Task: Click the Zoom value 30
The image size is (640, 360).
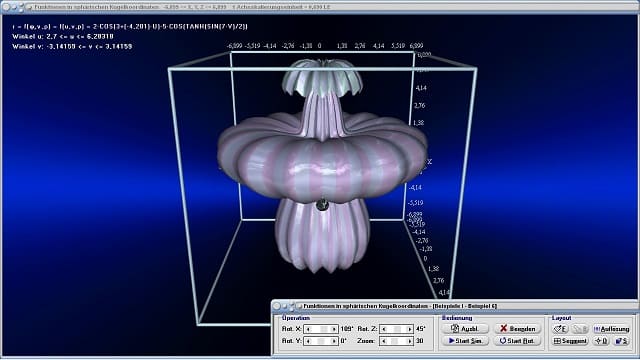Action: [x=420, y=341]
